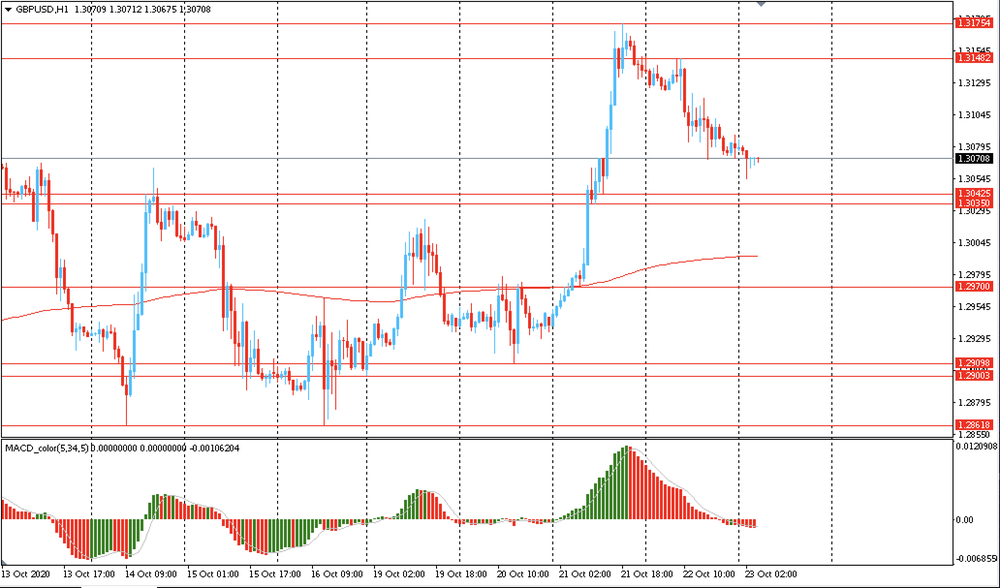Click the current price label 1.30708
The height and width of the screenshot is (588, 1000).
pos(973,158)
